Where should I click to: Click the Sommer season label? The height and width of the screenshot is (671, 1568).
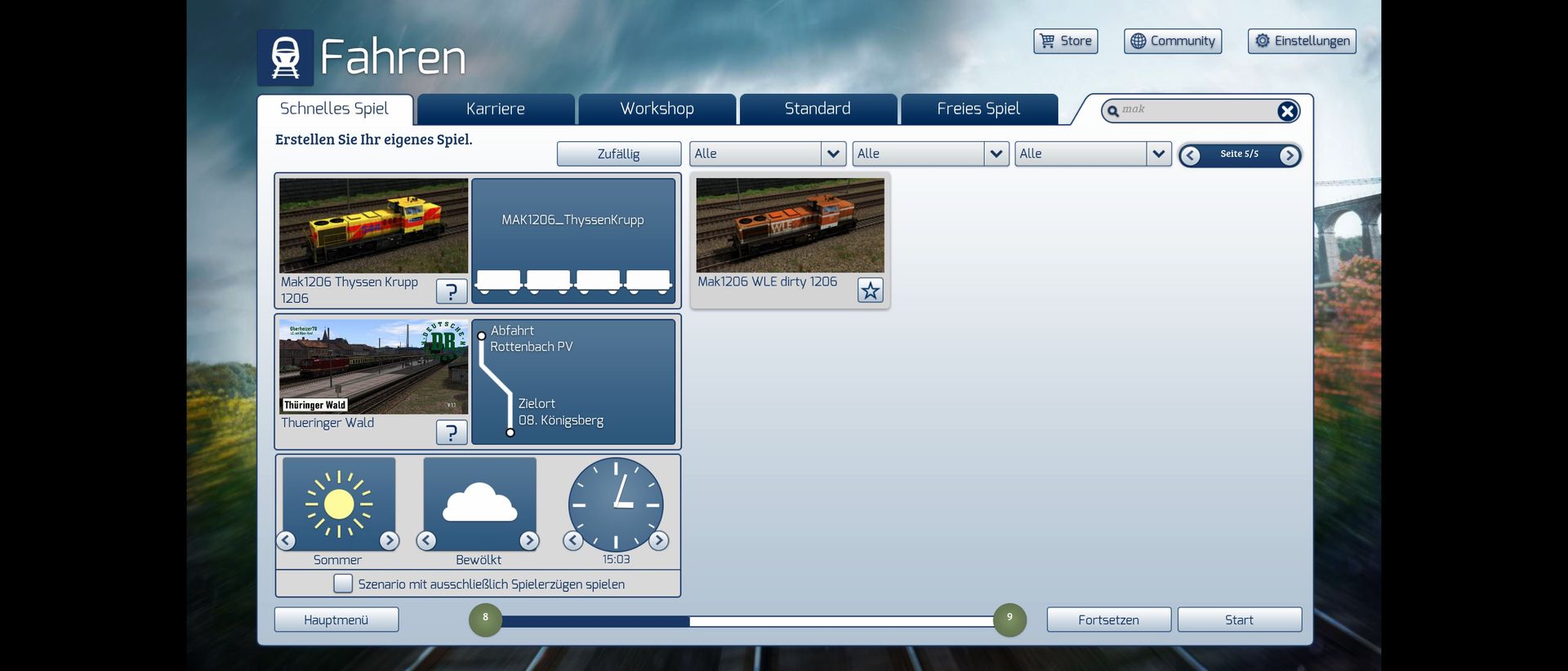point(337,560)
